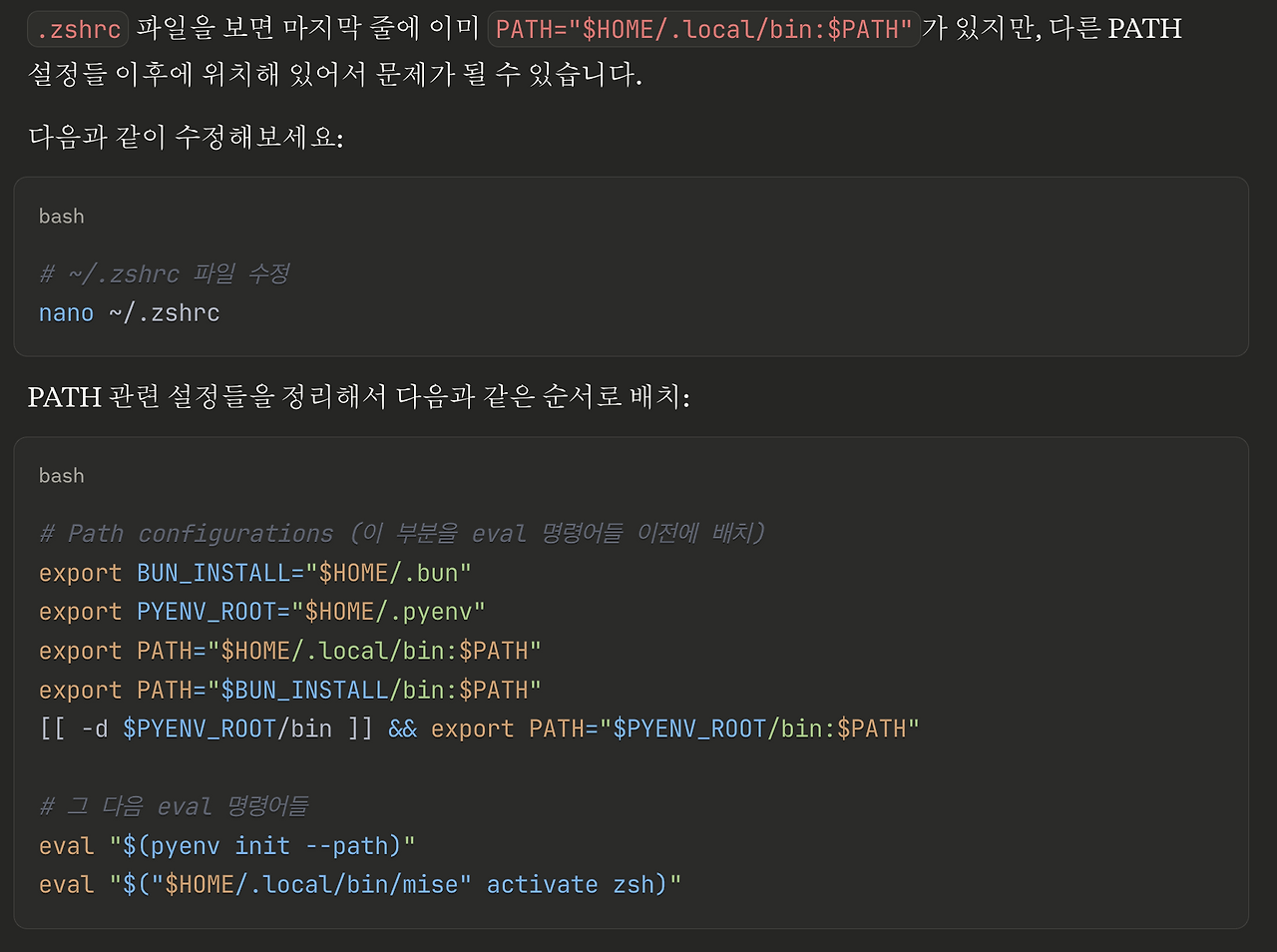Click the export PATH="$HOME/.local/bin:$PATH" line

[289, 650]
